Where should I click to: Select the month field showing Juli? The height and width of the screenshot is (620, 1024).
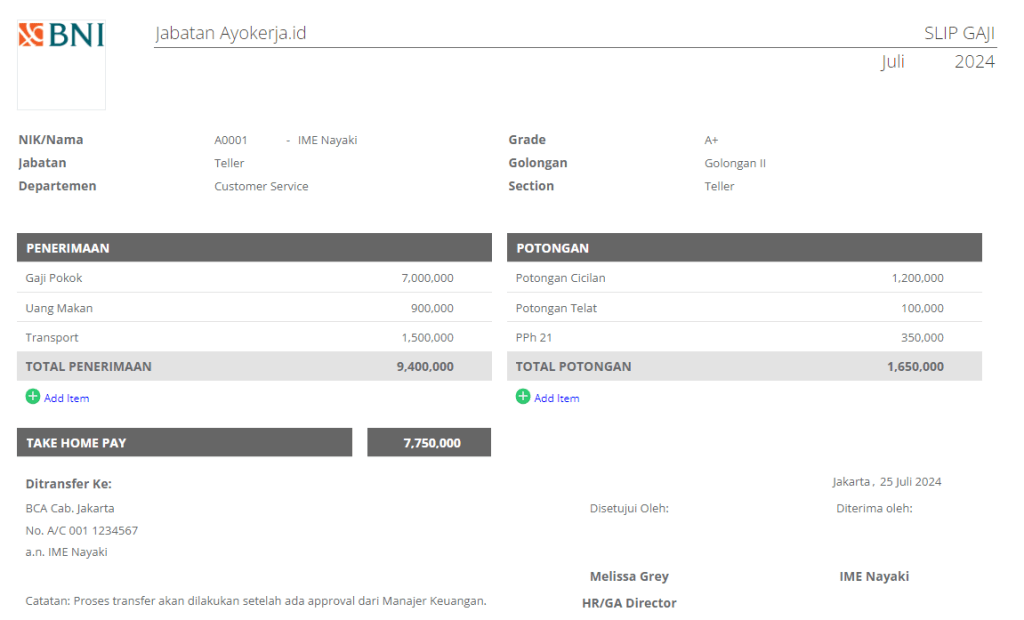892,62
